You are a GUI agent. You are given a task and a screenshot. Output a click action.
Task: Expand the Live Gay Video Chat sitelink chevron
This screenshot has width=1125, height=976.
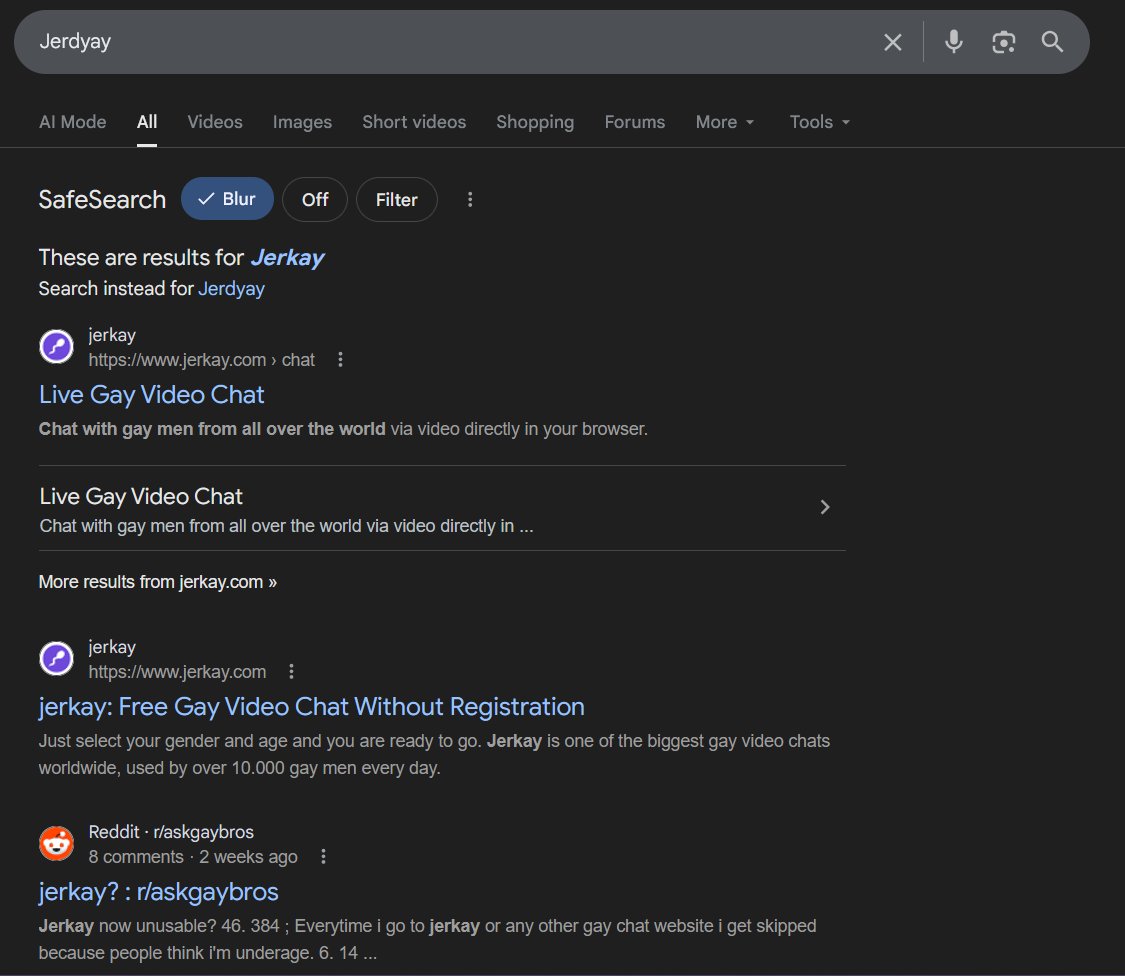(825, 507)
